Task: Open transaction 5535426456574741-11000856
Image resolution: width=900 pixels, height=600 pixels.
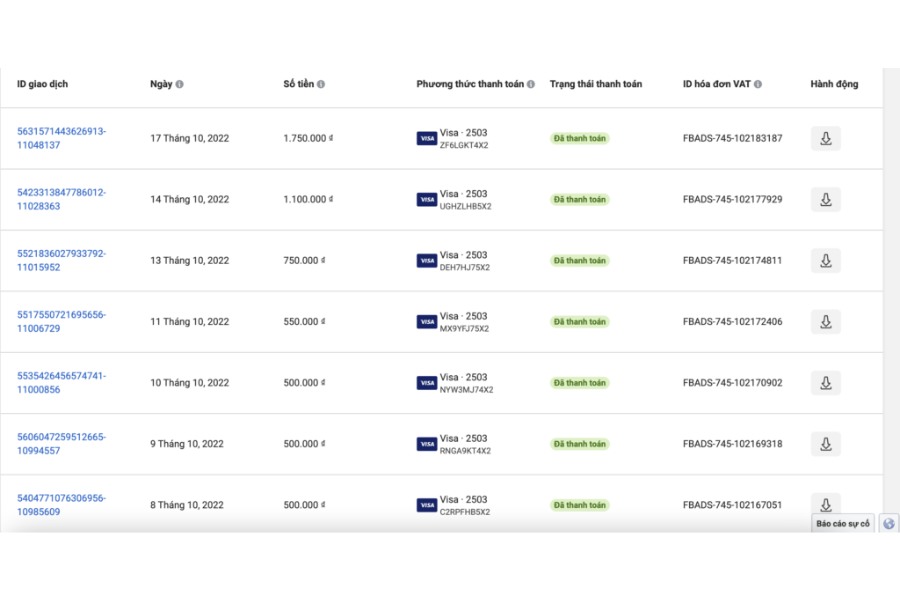Action: [61, 383]
